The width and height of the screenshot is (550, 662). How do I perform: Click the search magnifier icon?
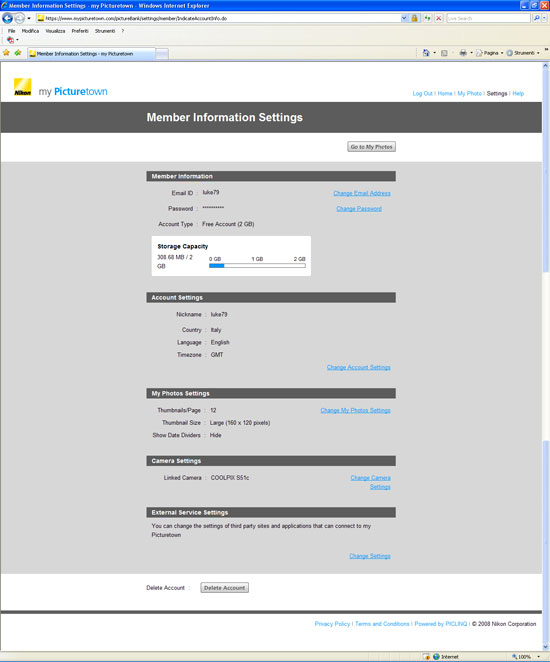(536, 19)
